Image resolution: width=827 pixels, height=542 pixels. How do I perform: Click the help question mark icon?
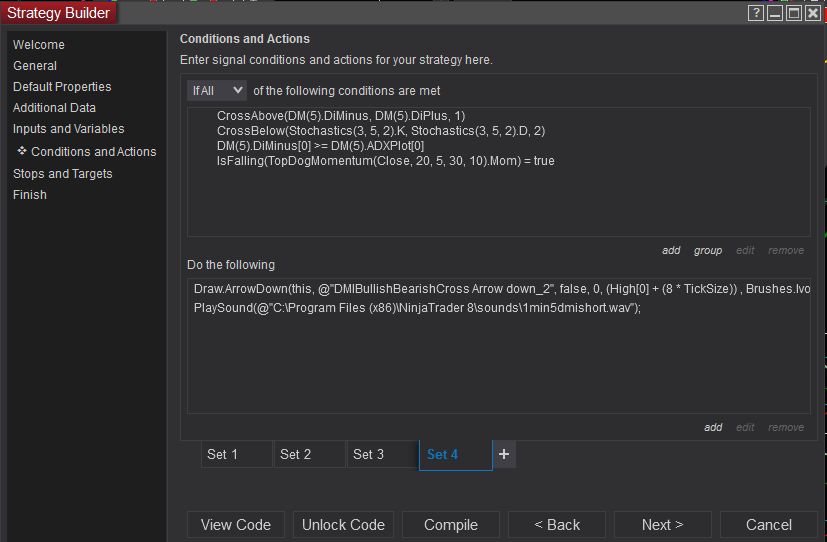pyautogui.click(x=756, y=13)
